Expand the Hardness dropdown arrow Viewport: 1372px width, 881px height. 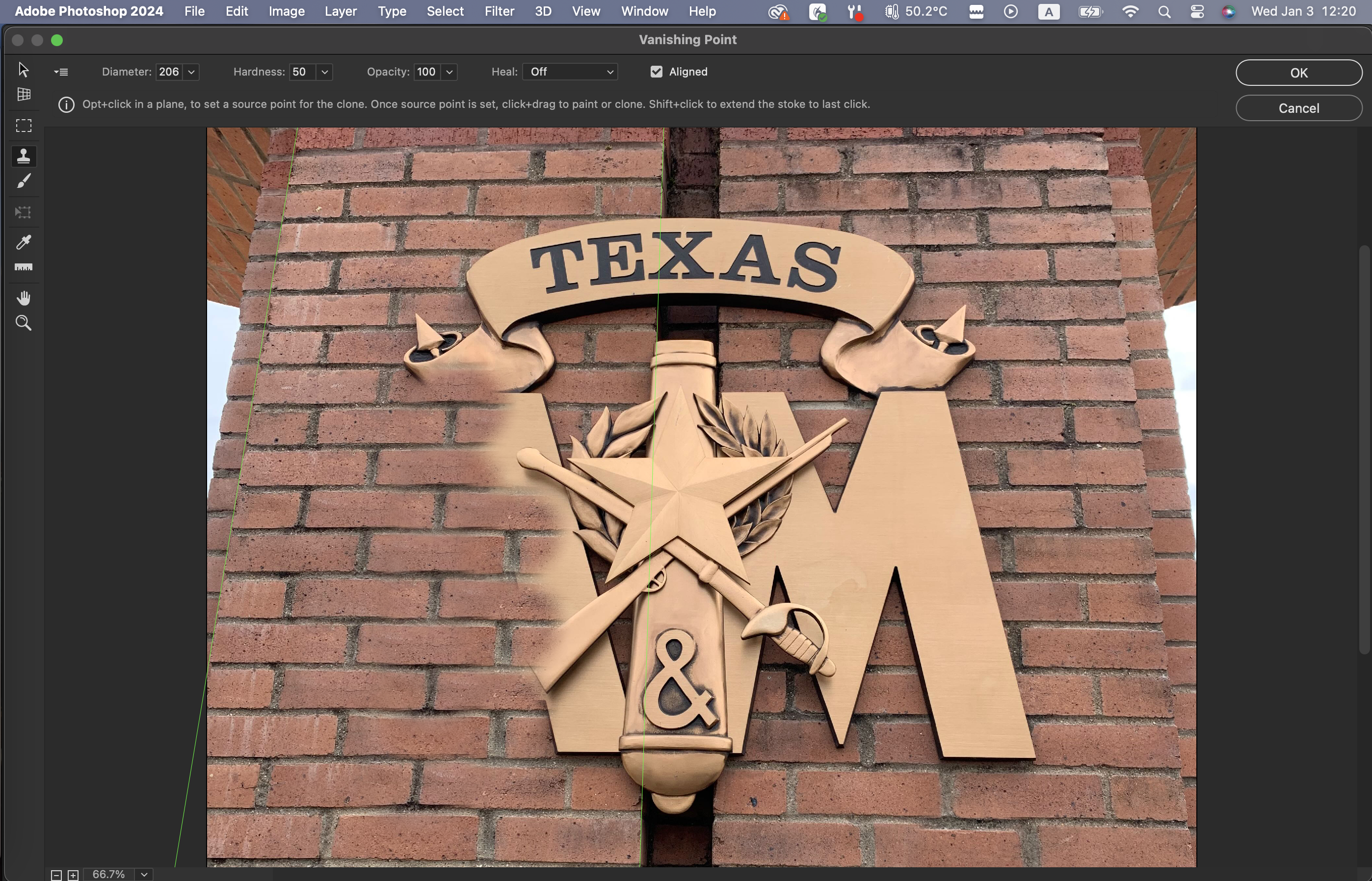[x=324, y=72]
